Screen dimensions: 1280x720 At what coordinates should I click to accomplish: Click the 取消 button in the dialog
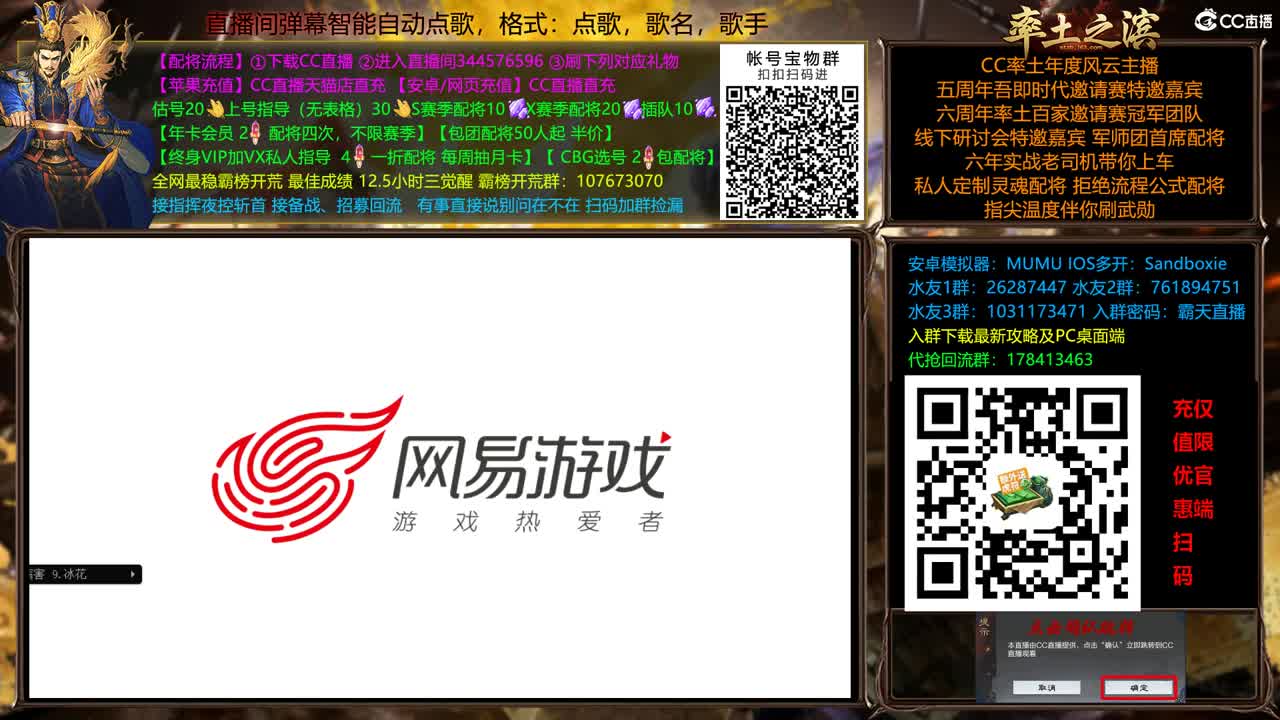coord(1045,688)
